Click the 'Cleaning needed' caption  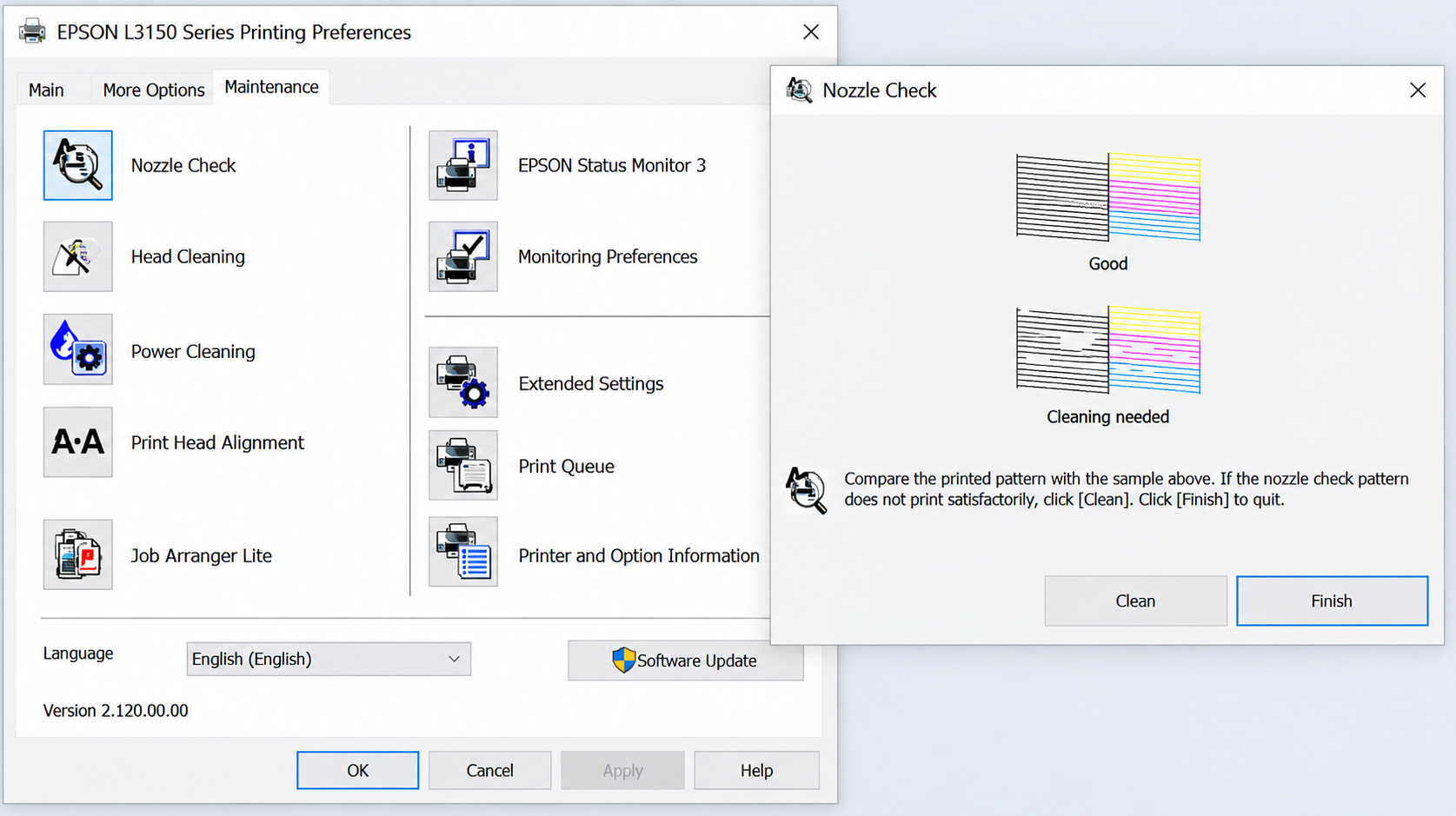1108,416
